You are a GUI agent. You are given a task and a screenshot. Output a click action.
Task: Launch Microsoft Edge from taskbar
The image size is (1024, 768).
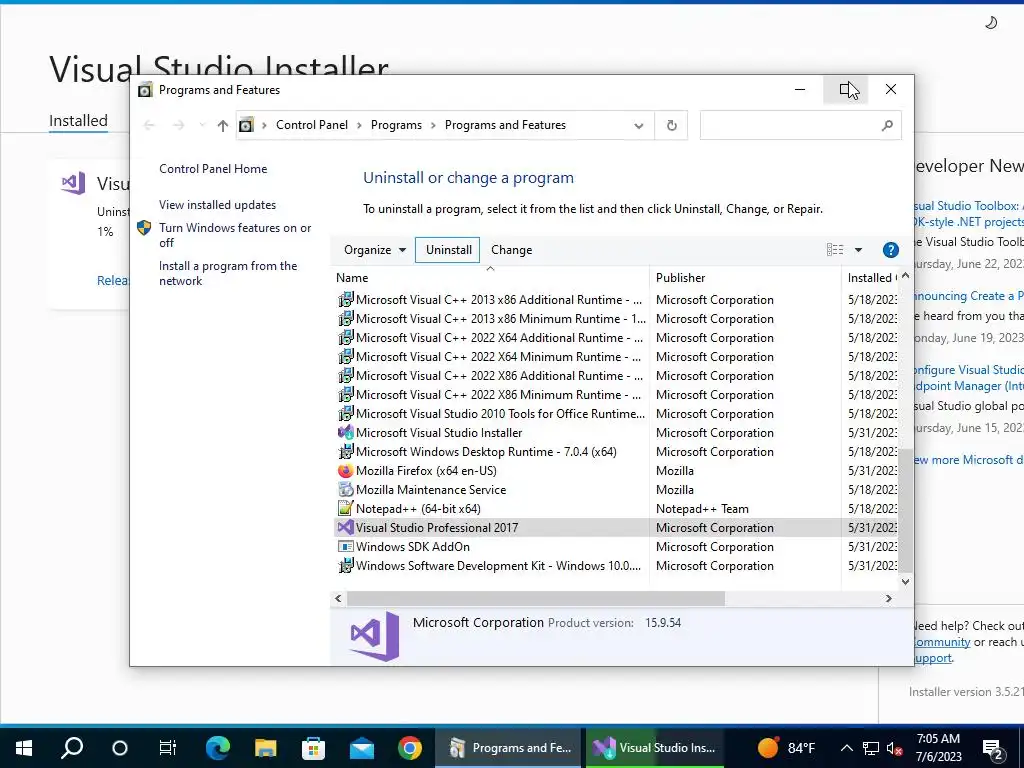(217, 748)
